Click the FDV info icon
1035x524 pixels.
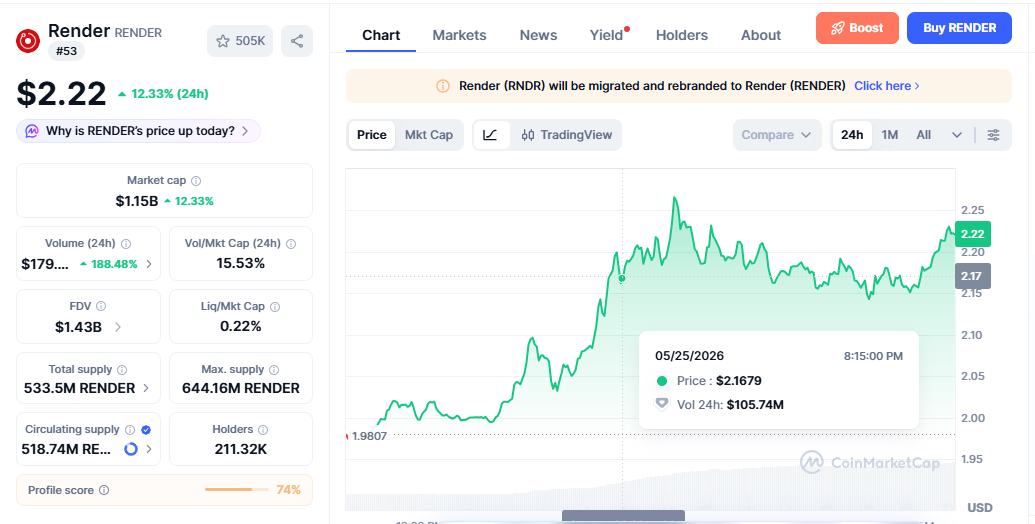point(101,306)
